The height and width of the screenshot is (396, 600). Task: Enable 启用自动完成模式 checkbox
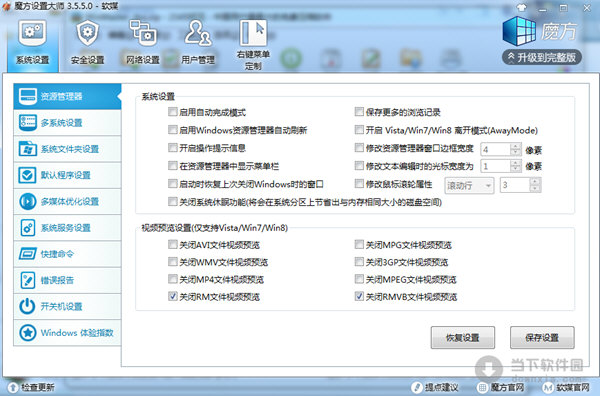[173, 112]
